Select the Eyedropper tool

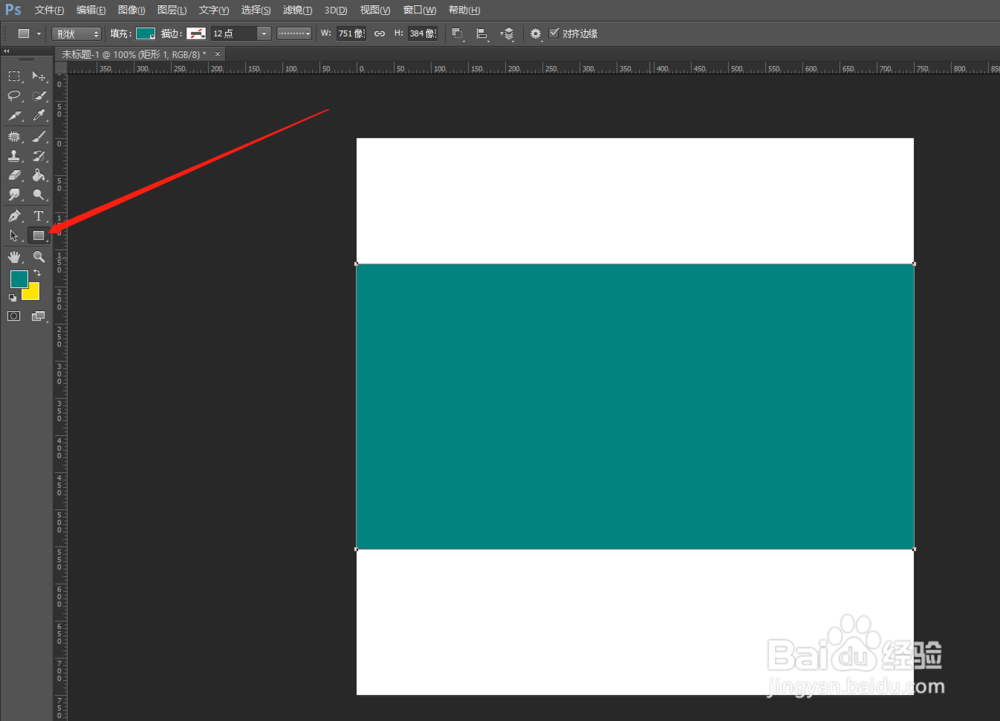(39, 116)
